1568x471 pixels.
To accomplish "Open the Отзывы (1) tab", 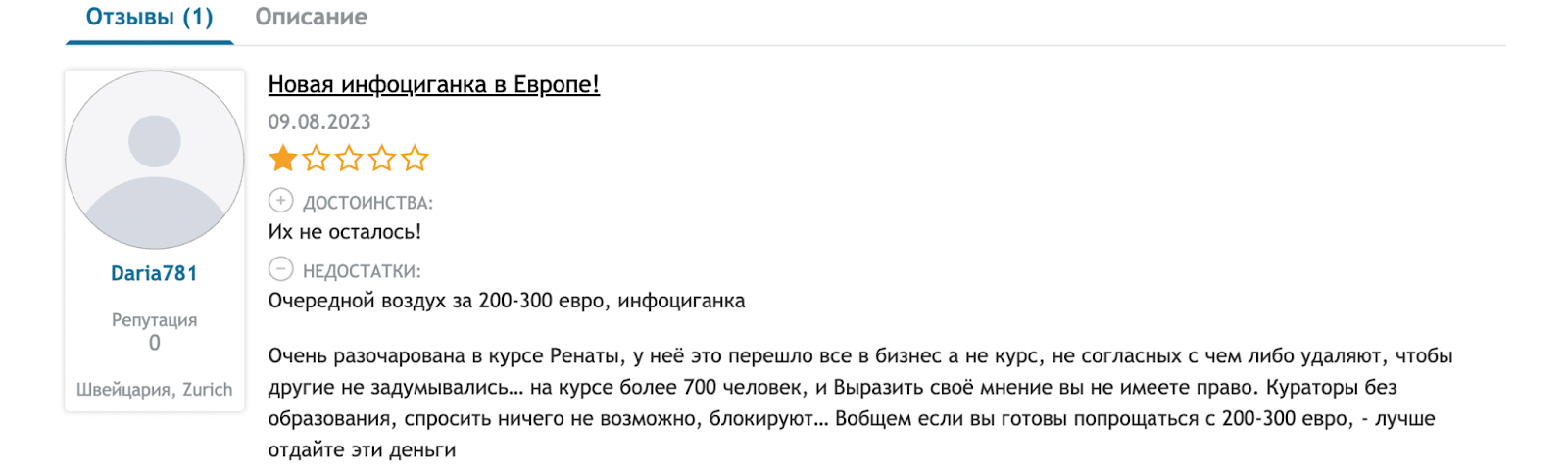I will click(149, 18).
